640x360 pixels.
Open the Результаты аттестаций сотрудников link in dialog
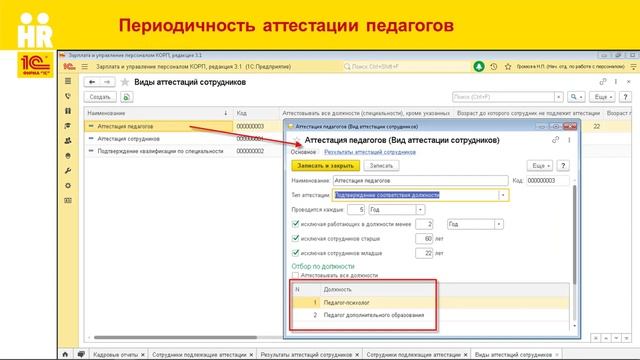click(x=370, y=152)
